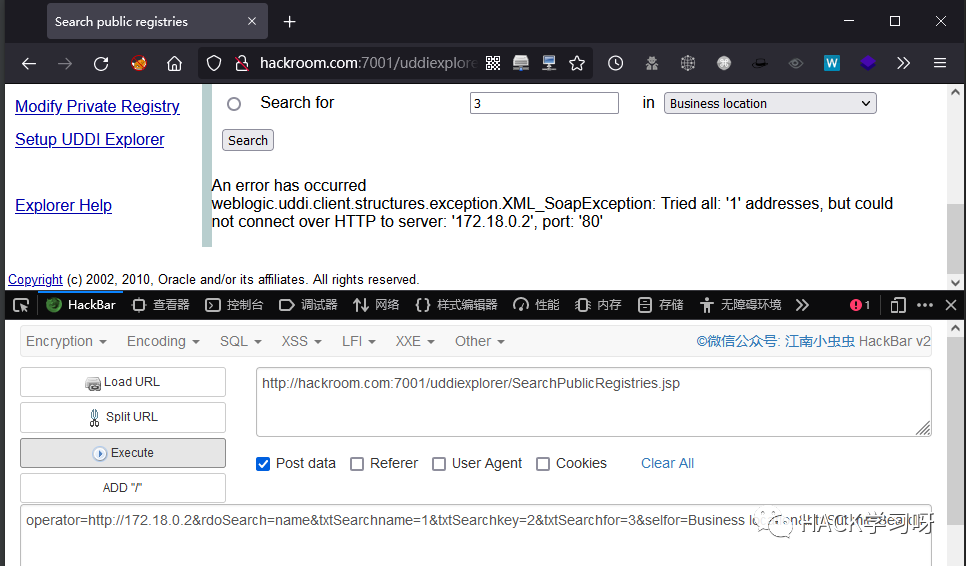Click the Load URL button
Screen dimensions: 966x566
123,382
